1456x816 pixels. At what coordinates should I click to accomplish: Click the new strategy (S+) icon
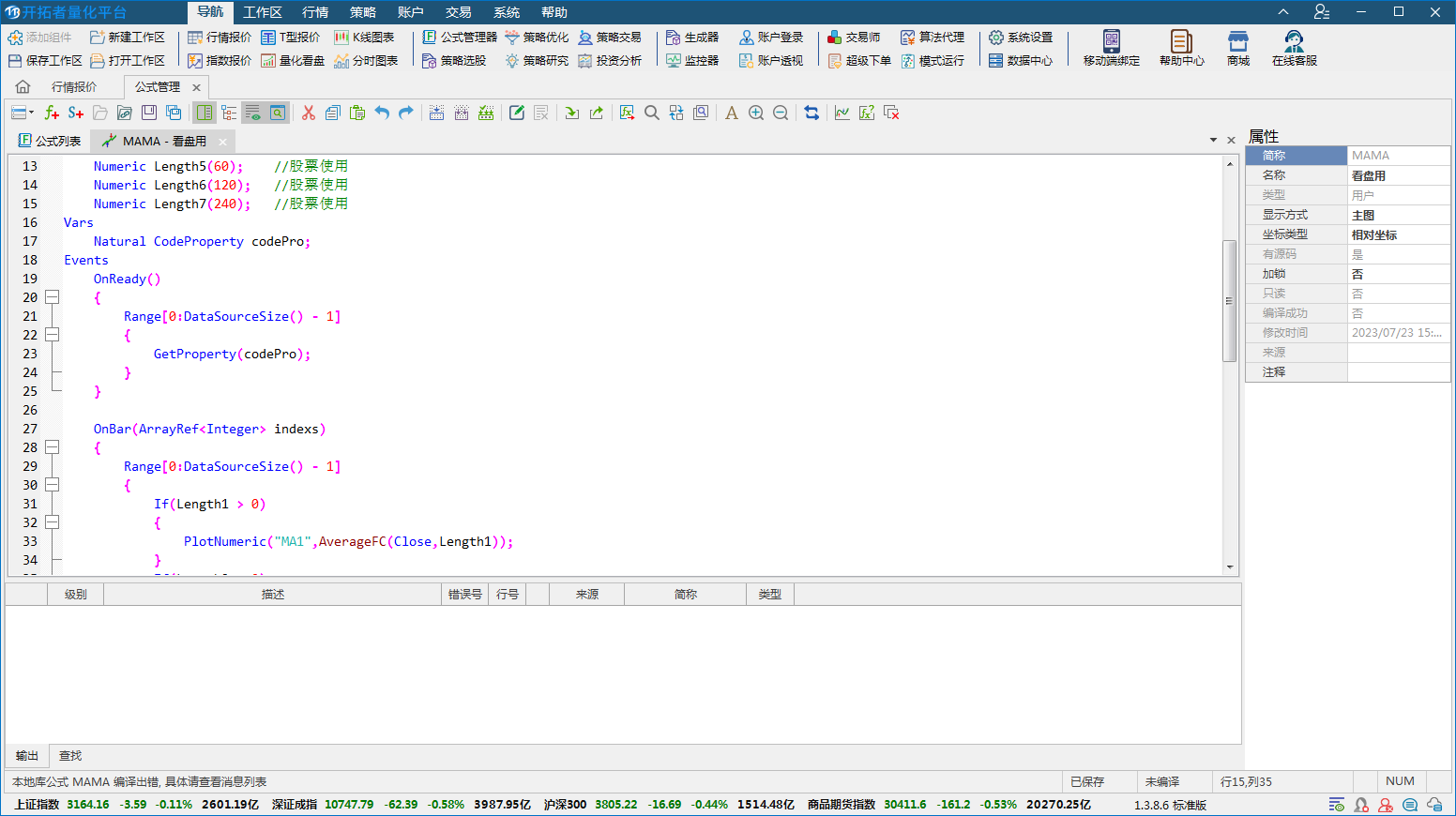tap(76, 113)
